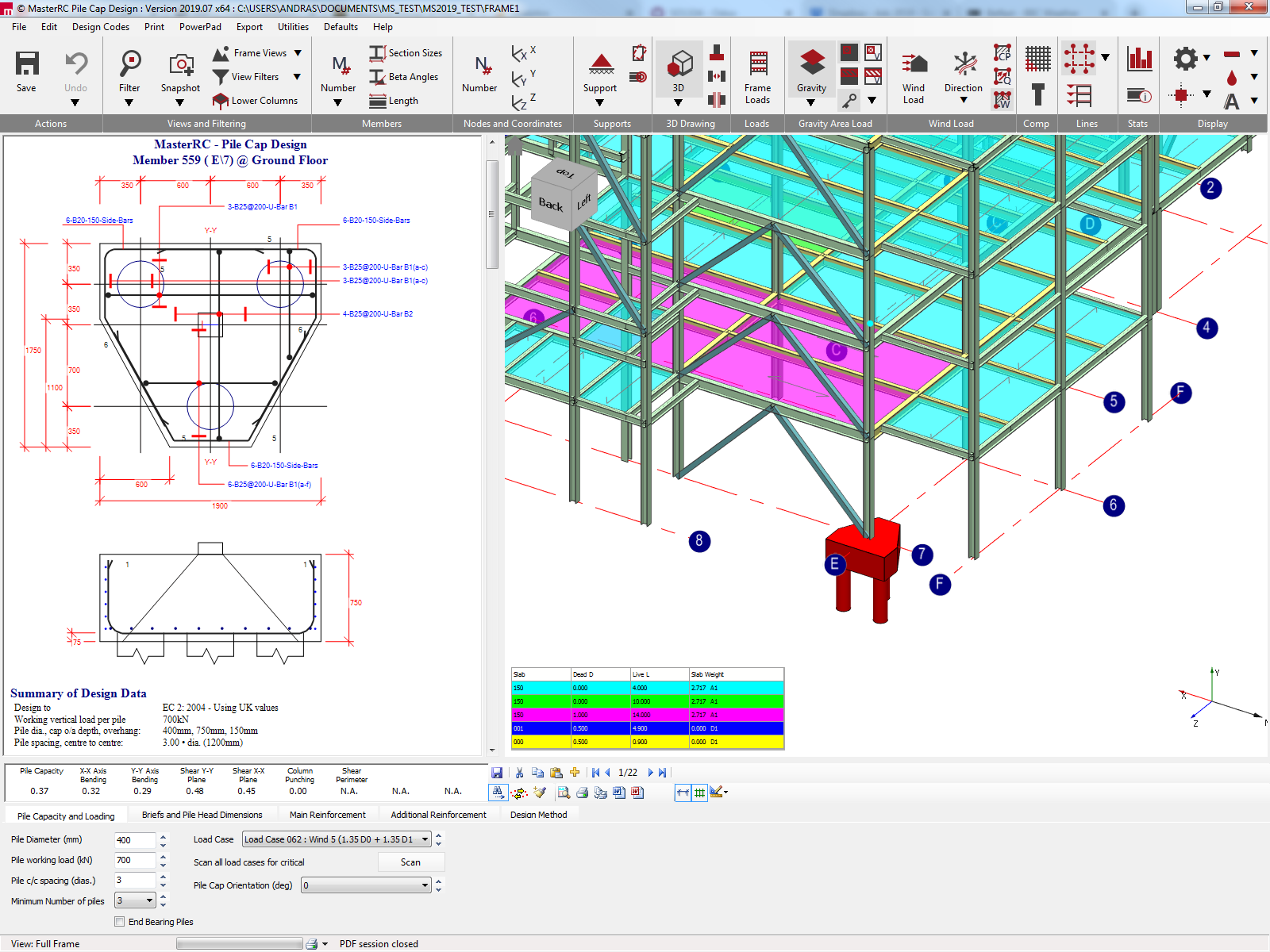Switch to Additional Reinforcement tab

pos(438,815)
